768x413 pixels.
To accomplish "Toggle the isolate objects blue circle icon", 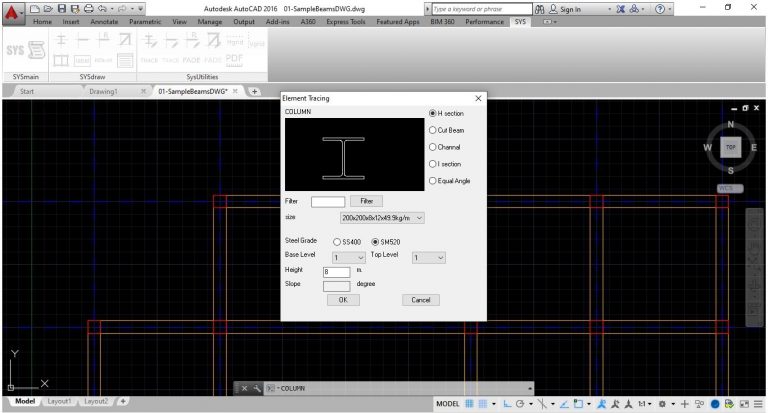I will (715, 404).
